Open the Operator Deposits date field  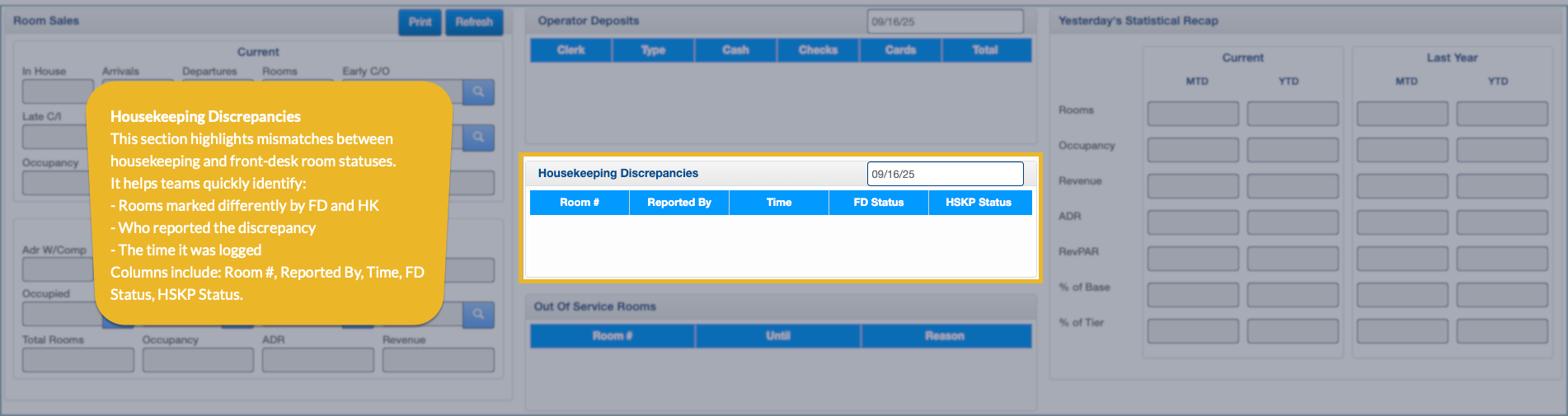pyautogui.click(x=945, y=21)
